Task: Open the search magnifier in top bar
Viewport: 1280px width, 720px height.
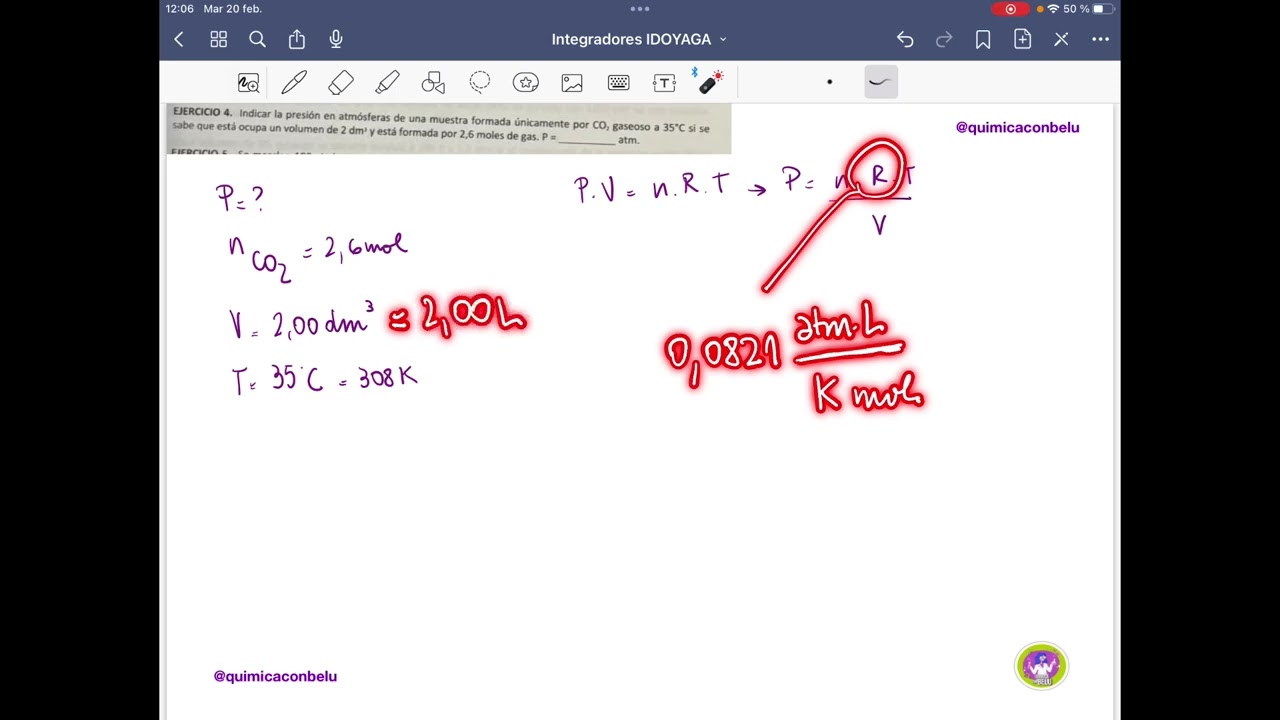Action: click(257, 39)
